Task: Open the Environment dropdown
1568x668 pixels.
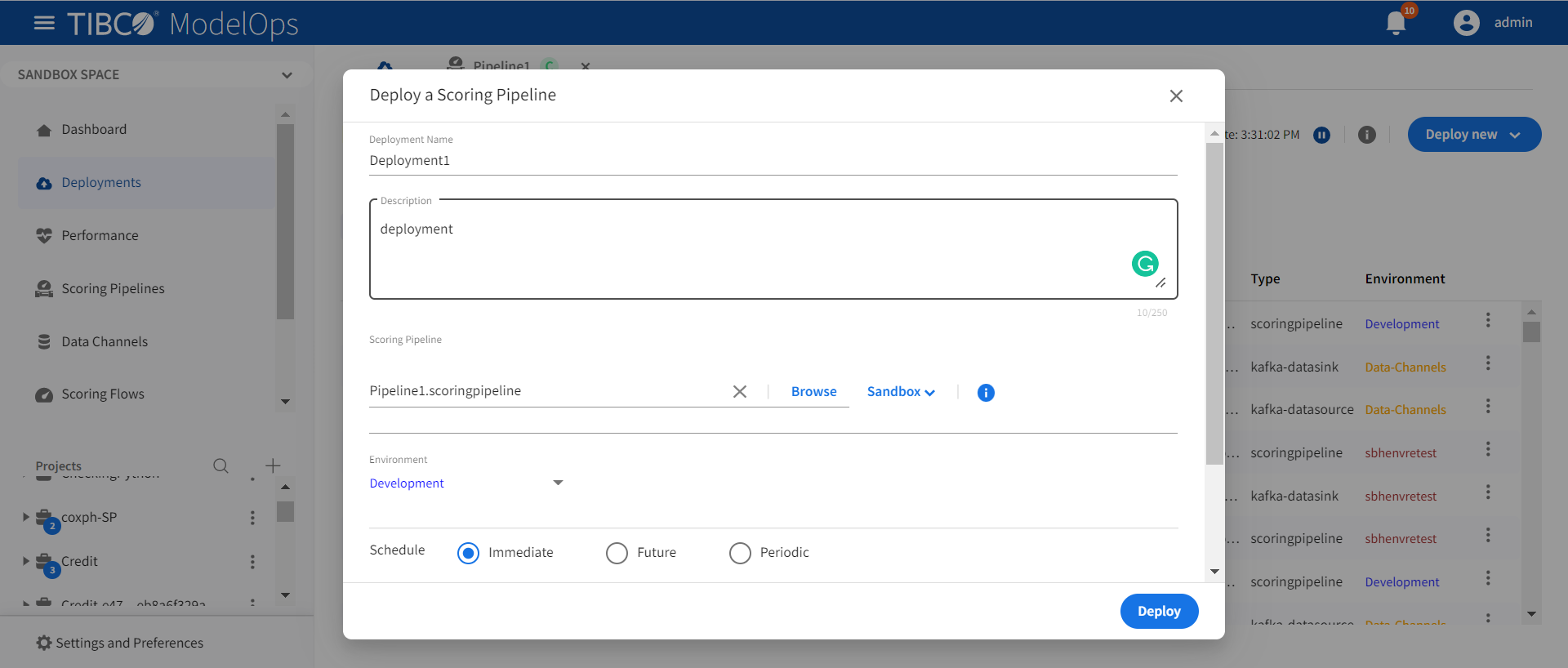Action: tap(465, 483)
